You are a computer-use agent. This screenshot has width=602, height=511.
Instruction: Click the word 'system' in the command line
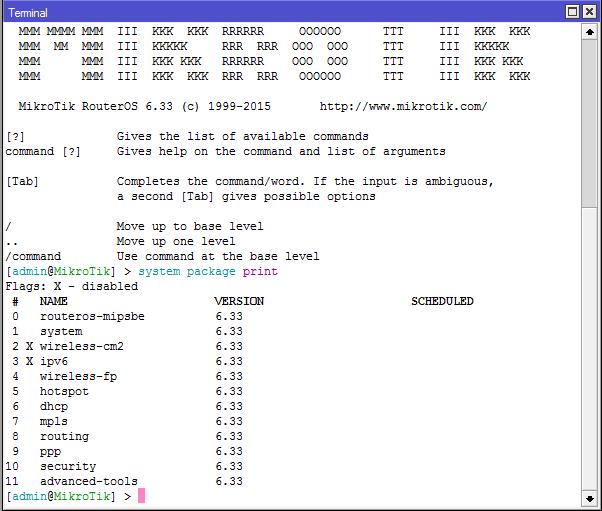(x=159, y=271)
